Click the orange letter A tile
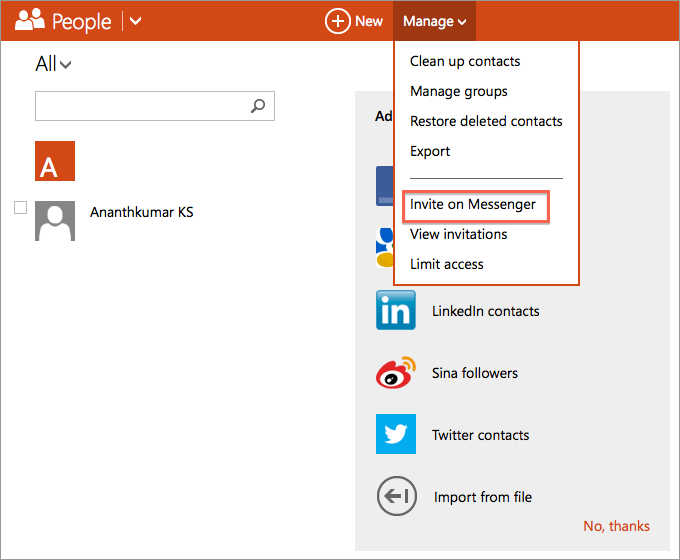The image size is (680, 560). pyautogui.click(x=55, y=161)
